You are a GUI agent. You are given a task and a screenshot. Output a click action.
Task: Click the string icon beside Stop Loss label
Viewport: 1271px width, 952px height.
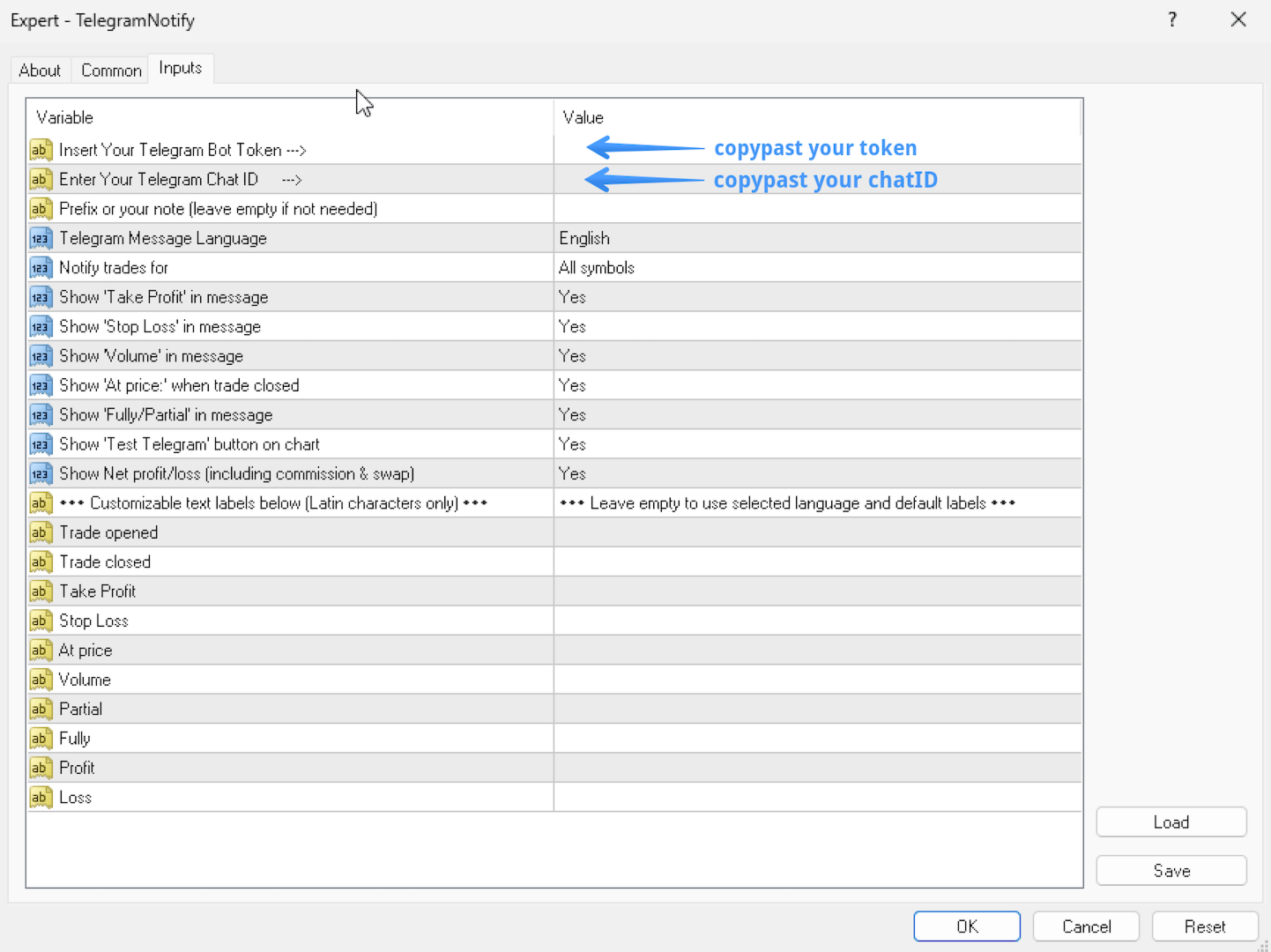(x=41, y=621)
